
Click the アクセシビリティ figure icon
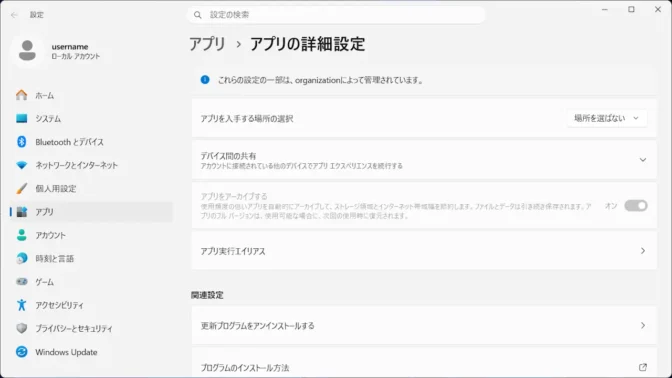(x=21, y=305)
